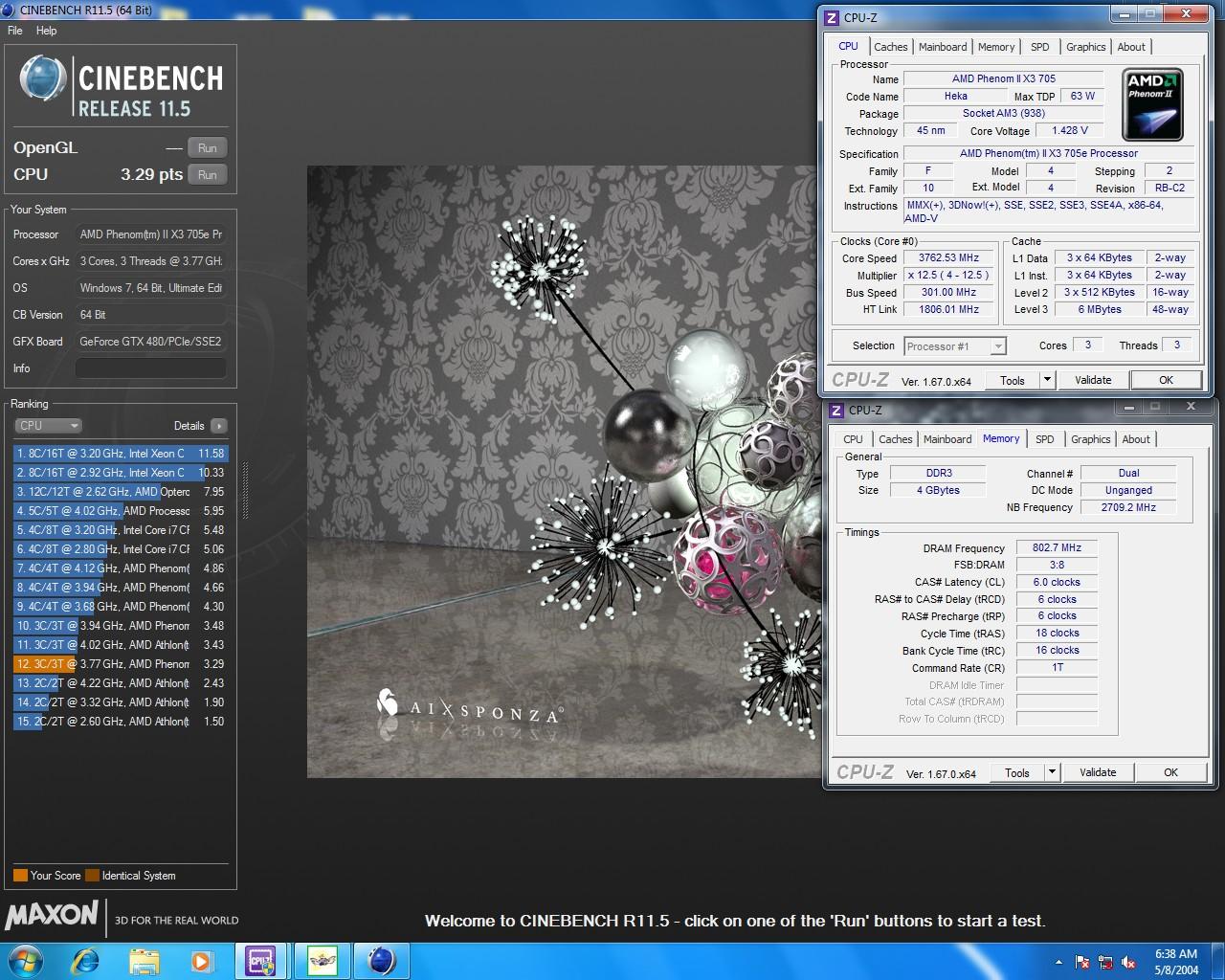Screen dimensions: 1225x980
Task: Open the Help menu in Cinebench
Action: click(46, 31)
